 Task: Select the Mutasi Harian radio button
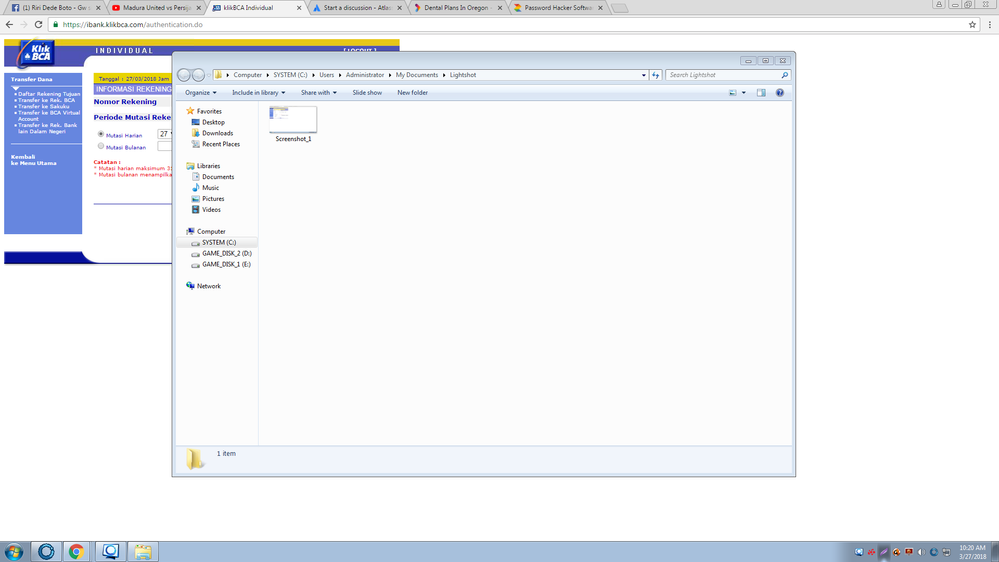(101, 134)
